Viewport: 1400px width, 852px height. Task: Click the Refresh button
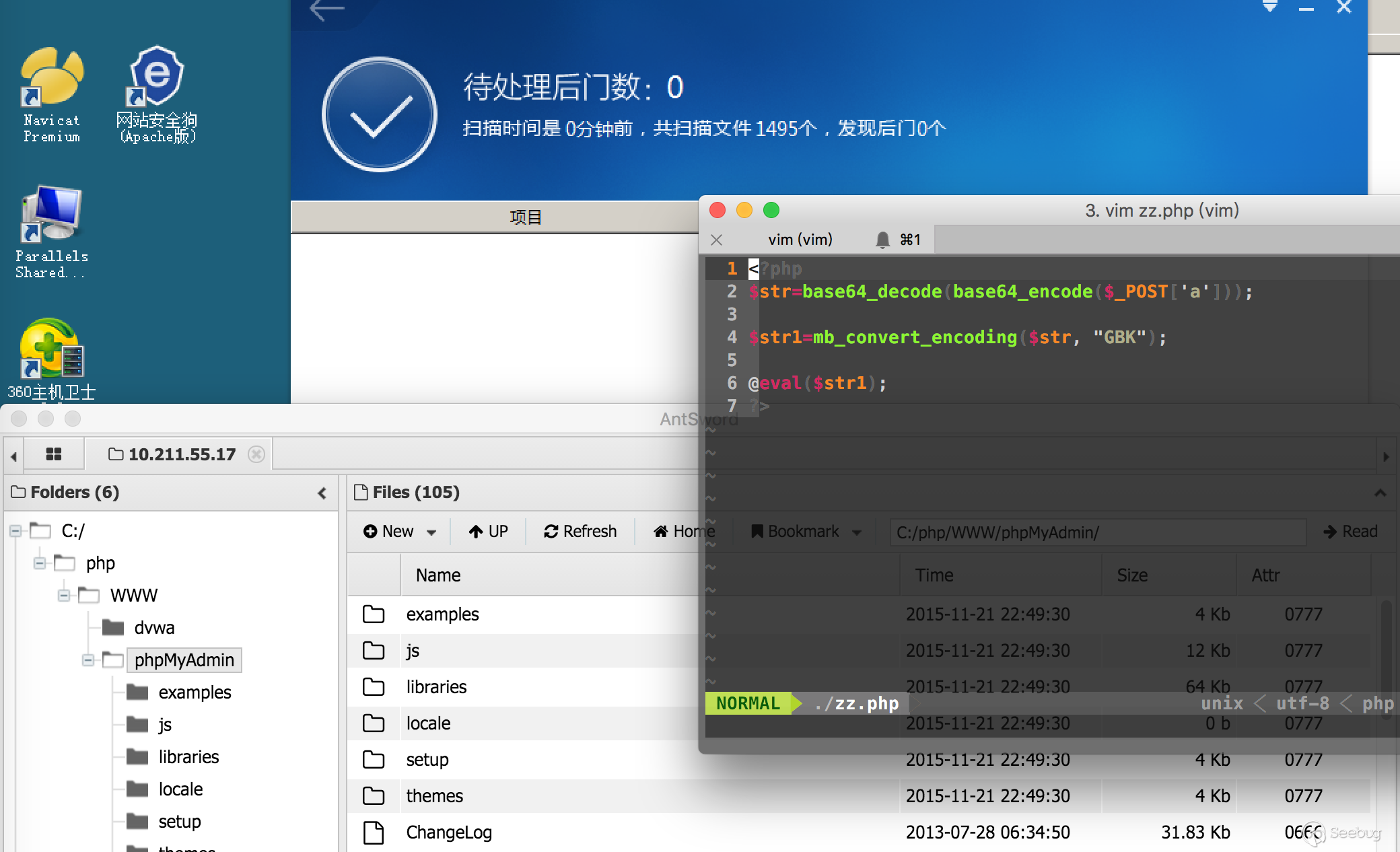point(580,532)
